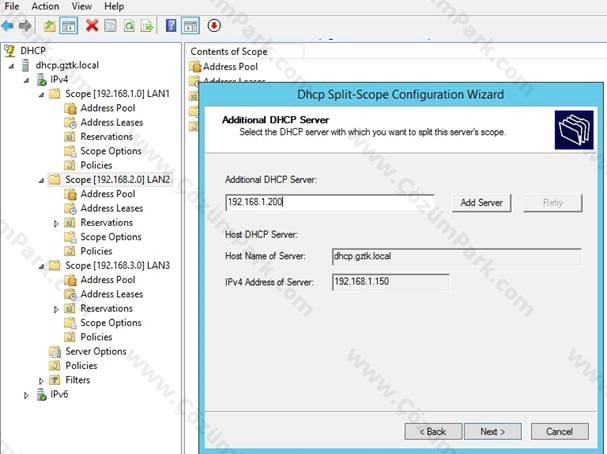Collapse Scope [192.168.3.0] LAN3
The width and height of the screenshot is (607, 454).
click(x=41, y=266)
